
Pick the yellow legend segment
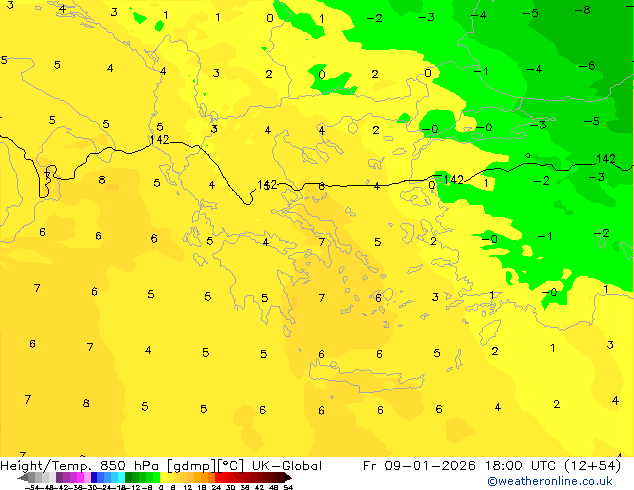[164, 477]
